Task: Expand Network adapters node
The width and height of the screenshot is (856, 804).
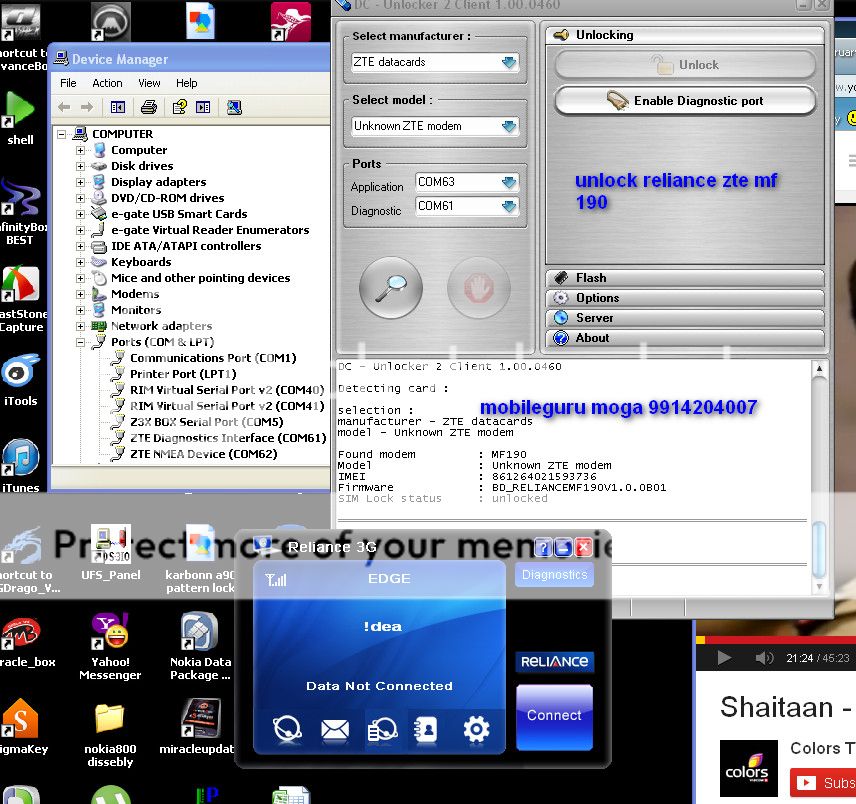Action: (x=80, y=326)
